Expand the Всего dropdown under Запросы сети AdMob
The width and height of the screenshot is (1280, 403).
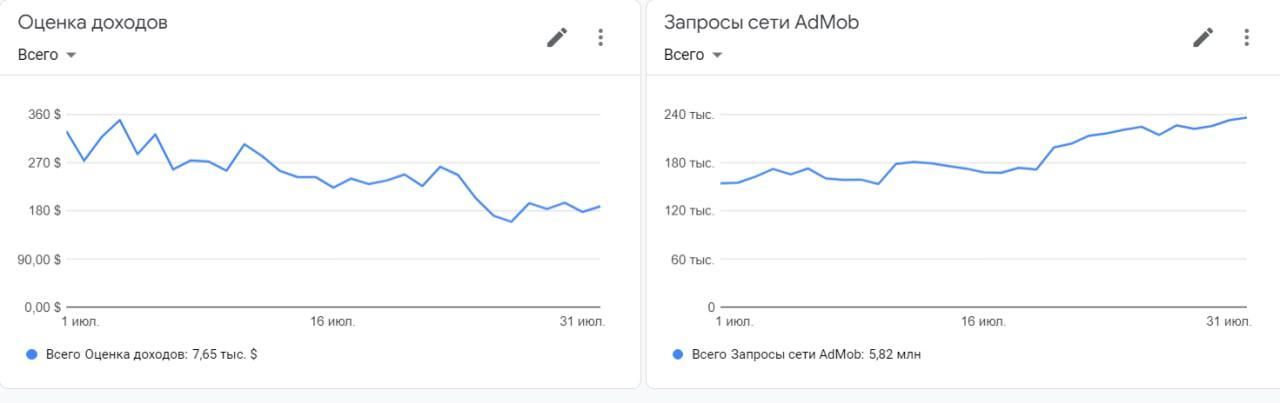point(693,55)
